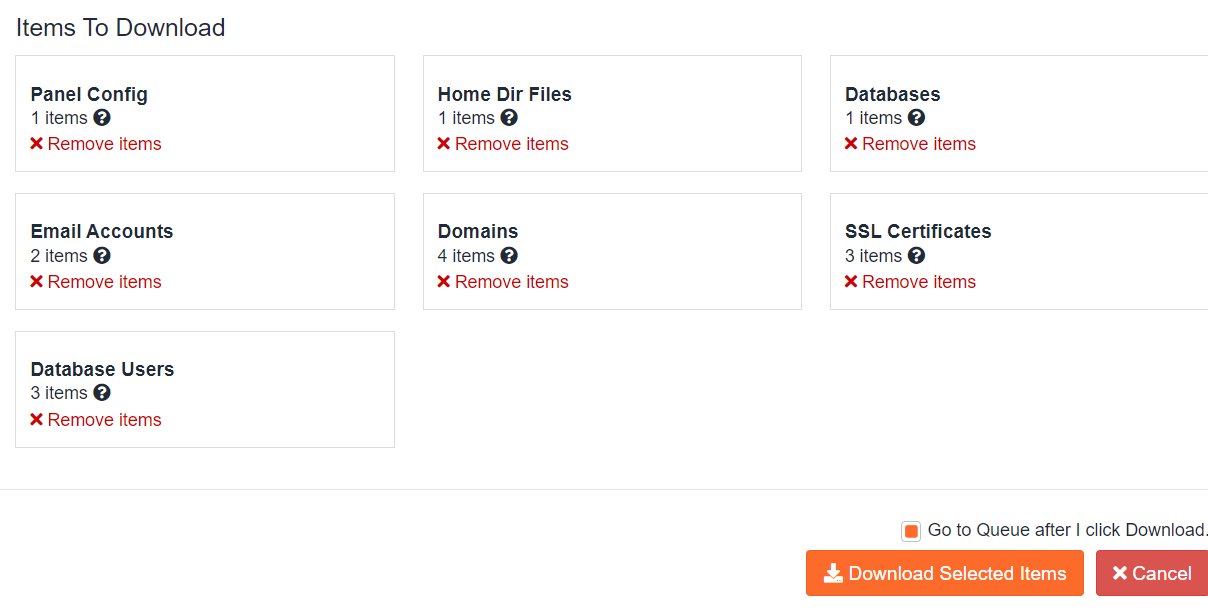This screenshot has height=613, width=1208.
Task: Click the Database Users card title
Action: (102, 369)
